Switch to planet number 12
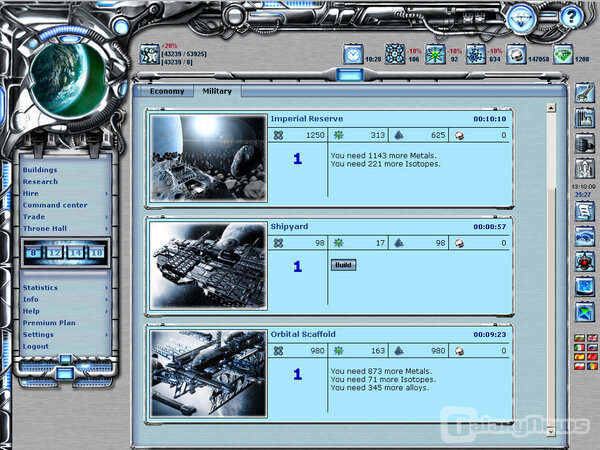The width and height of the screenshot is (600, 450). (x=54, y=253)
